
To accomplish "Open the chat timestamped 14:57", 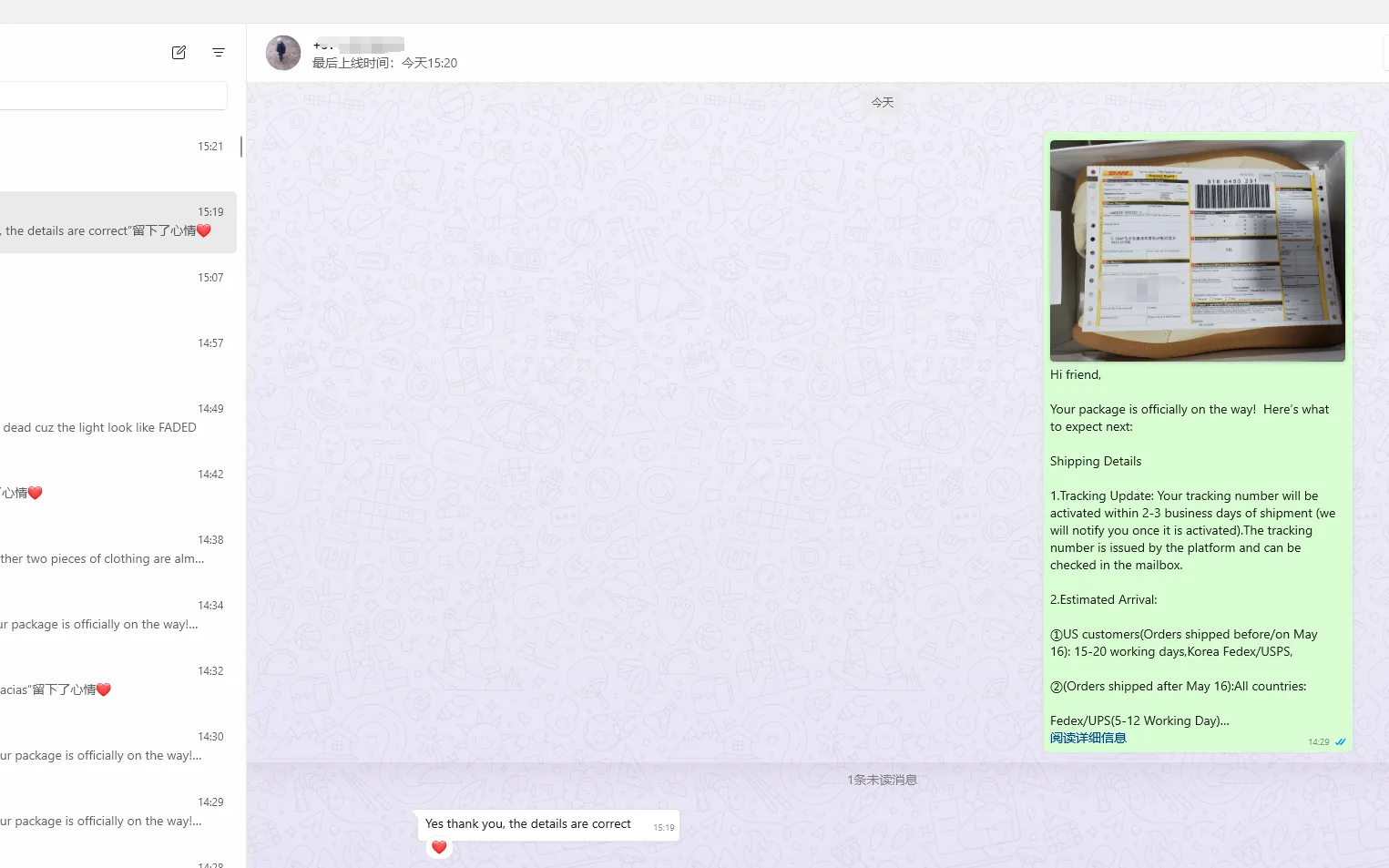I will [118, 353].
